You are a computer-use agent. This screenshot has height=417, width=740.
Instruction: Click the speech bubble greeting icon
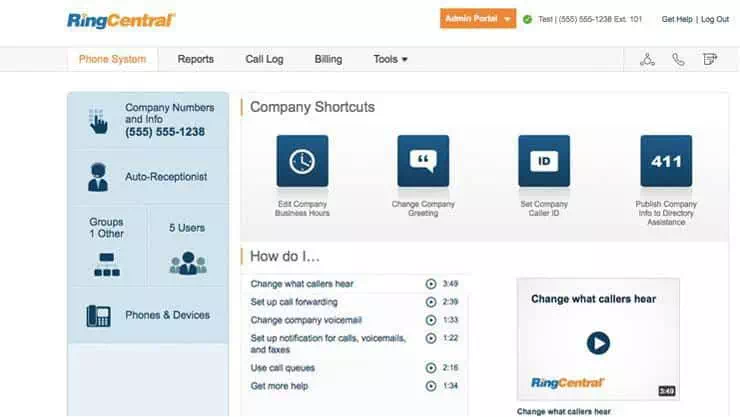pos(423,161)
